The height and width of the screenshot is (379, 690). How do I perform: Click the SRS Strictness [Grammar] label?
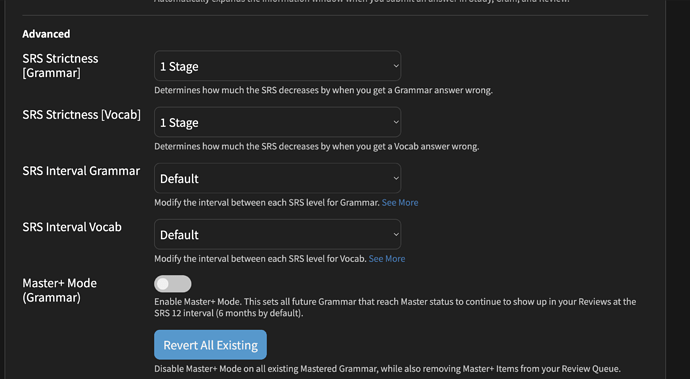click(x=60, y=66)
